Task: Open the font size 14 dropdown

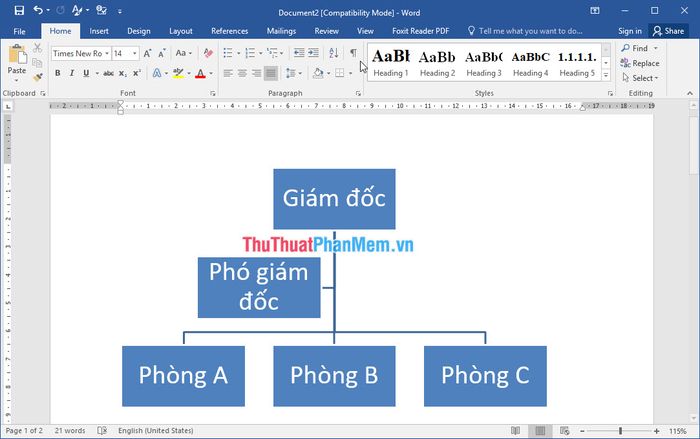Action: tap(134, 53)
